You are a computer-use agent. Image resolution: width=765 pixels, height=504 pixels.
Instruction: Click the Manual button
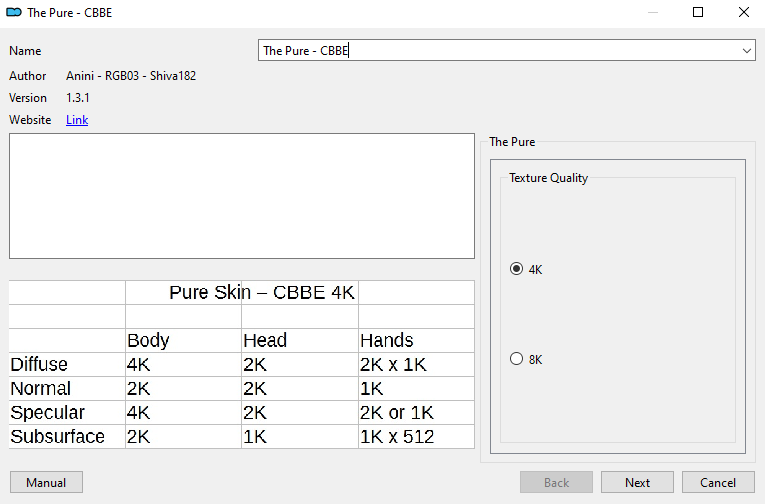click(x=46, y=483)
